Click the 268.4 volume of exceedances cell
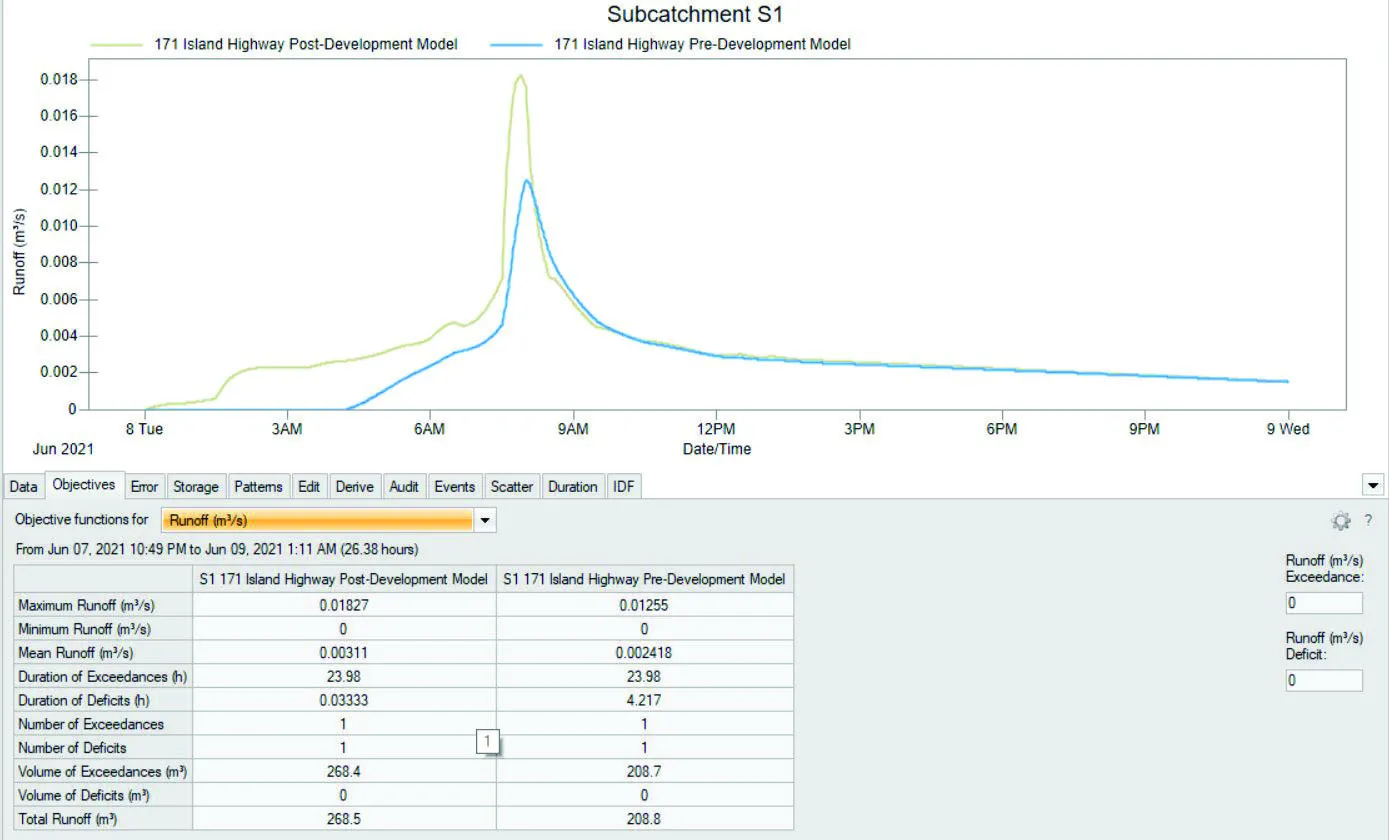The width and height of the screenshot is (1389, 840). [x=343, y=772]
